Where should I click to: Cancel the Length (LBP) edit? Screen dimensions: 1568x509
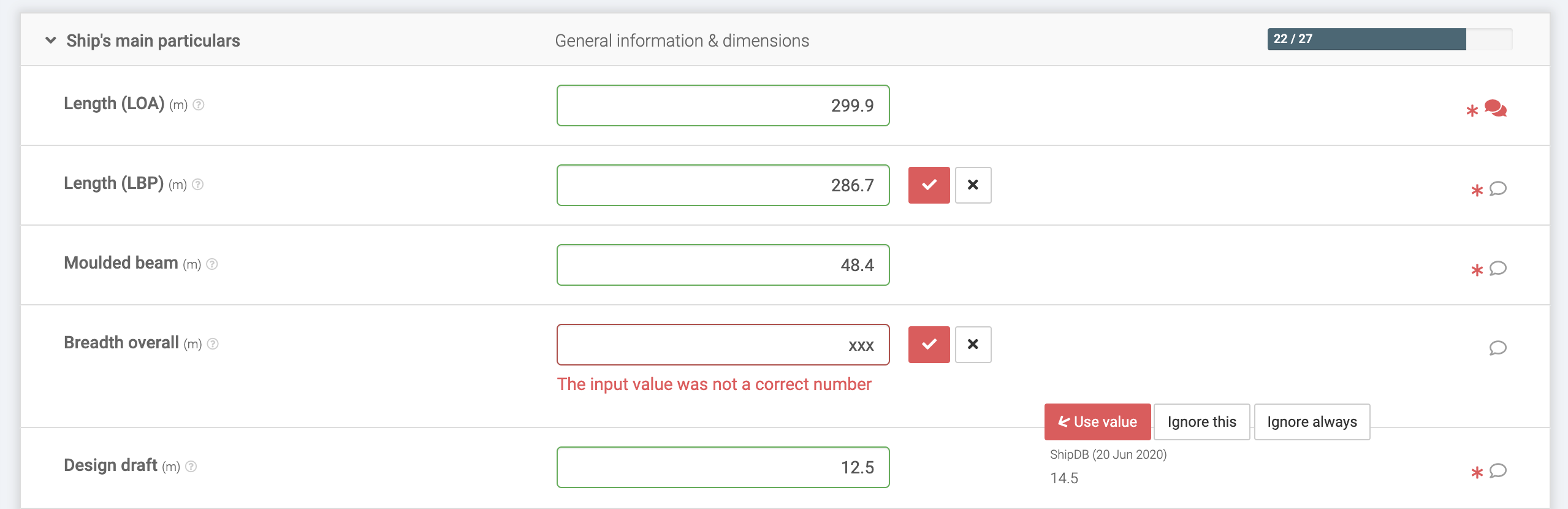click(x=973, y=185)
